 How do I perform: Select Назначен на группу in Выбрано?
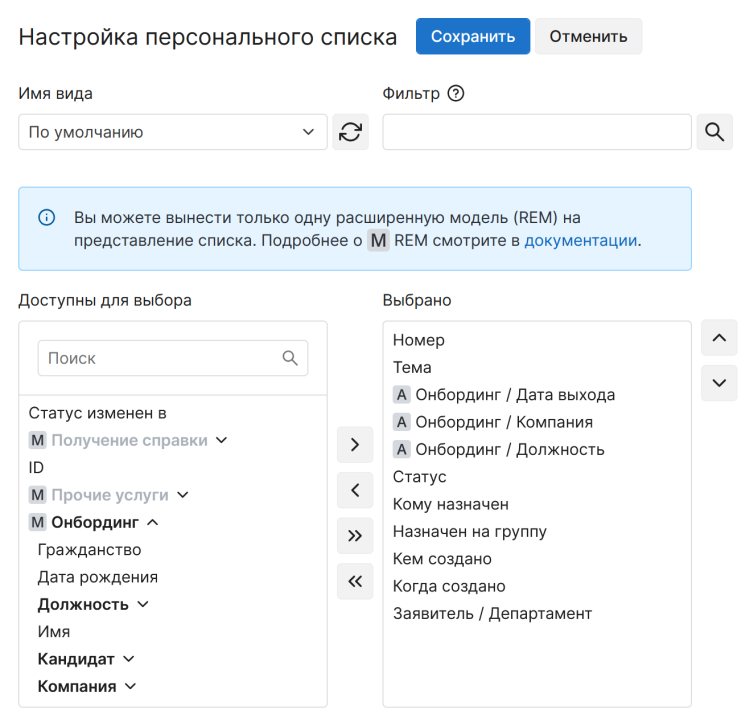click(470, 531)
